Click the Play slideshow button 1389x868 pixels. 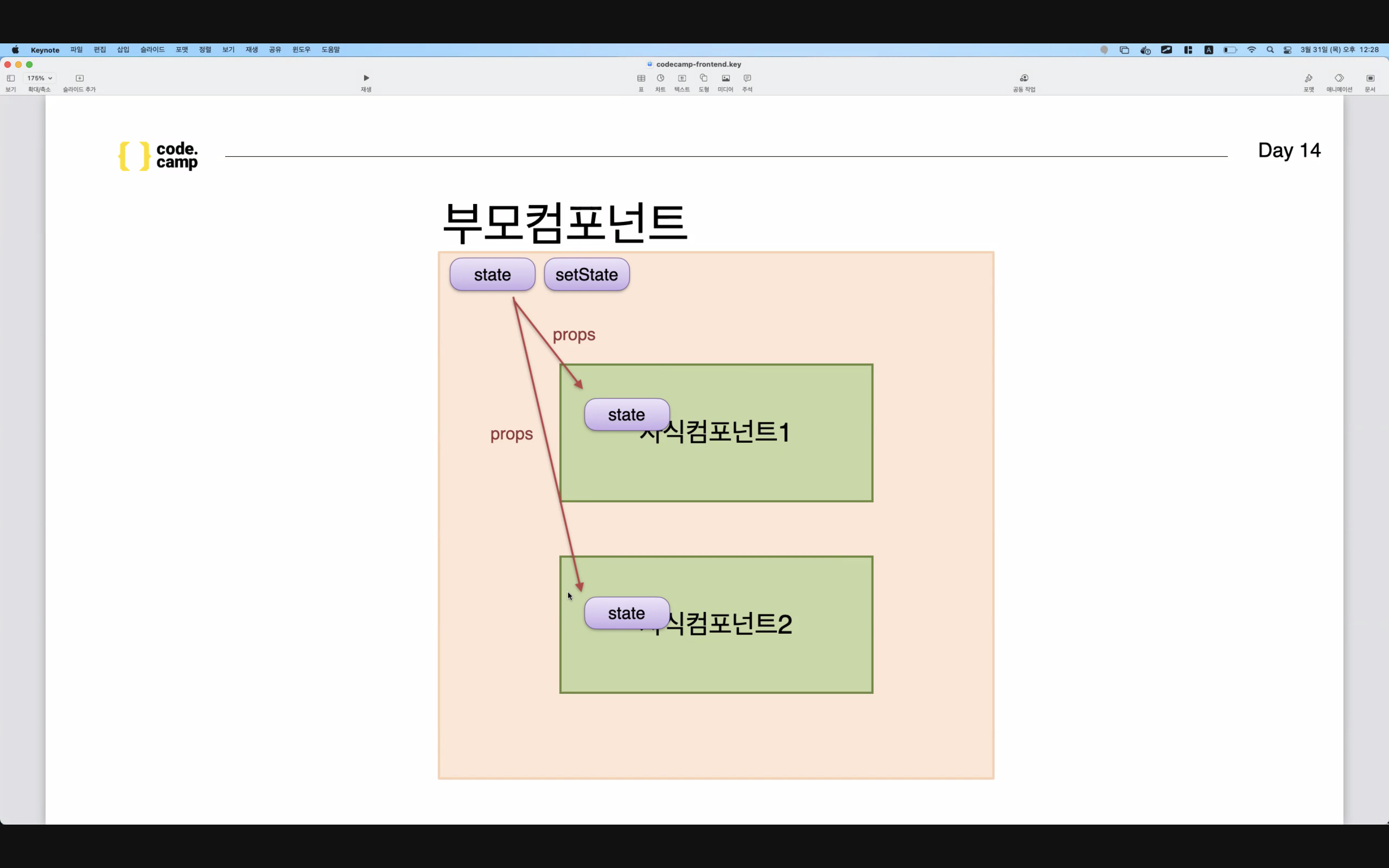tap(366, 79)
